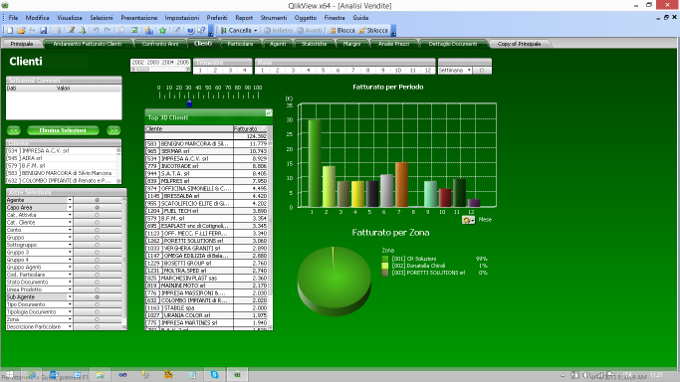Open the Cancella dropdown arrow
The image size is (680, 382).
(x=255, y=30)
